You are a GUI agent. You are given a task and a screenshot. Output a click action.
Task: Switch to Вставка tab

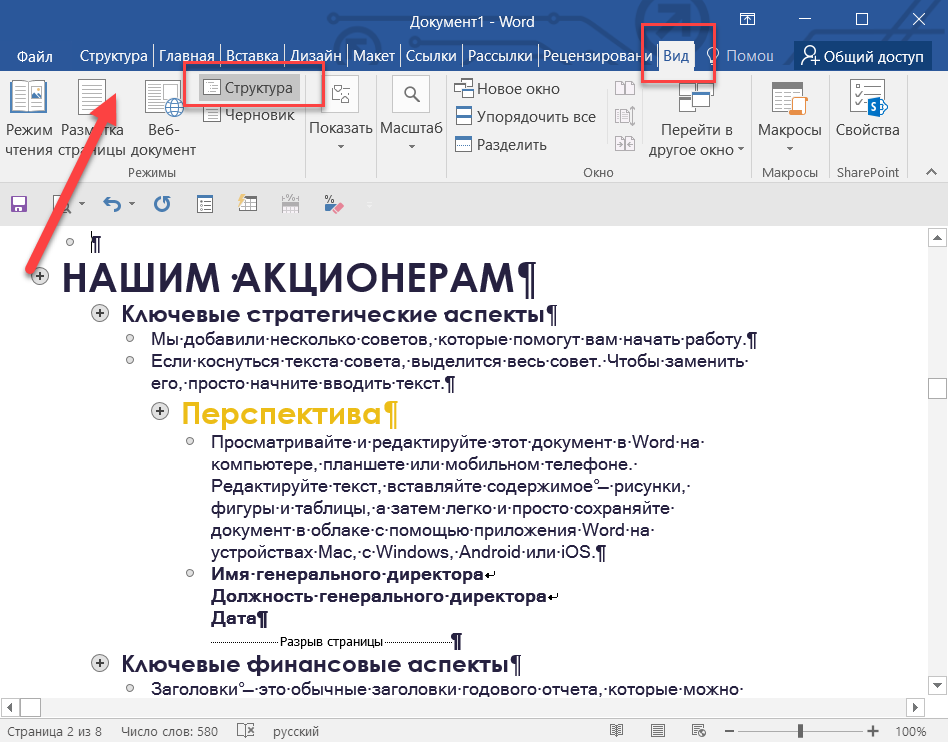(x=252, y=56)
